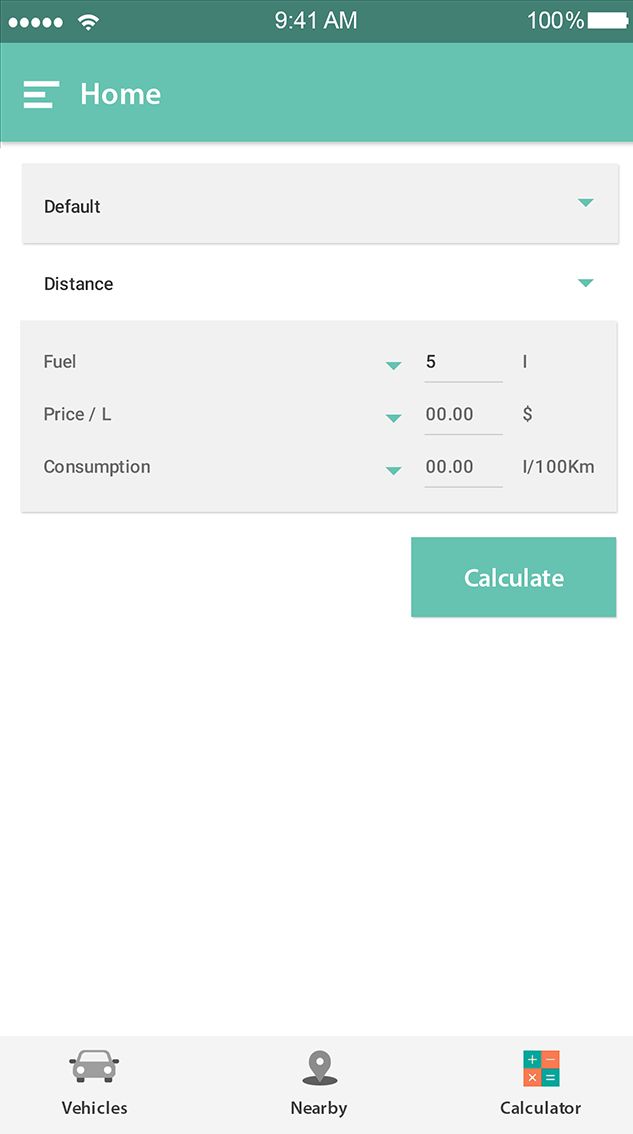The image size is (633, 1134).
Task: Focus the Fuel amount input field
Action: coord(463,362)
